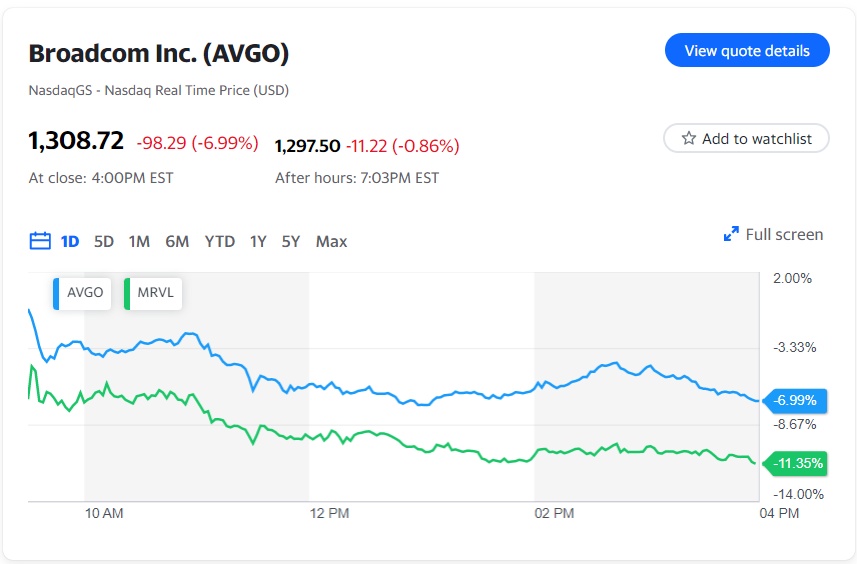Switch chart to 5D range
Viewport: 857px width, 564px height.
coord(104,241)
